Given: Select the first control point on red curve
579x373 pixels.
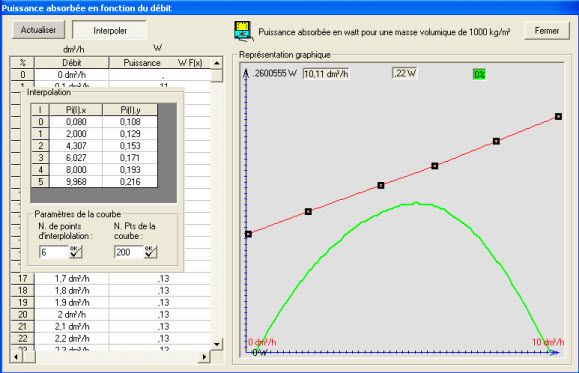Looking at the screenshot, I should pyautogui.click(x=249, y=234).
